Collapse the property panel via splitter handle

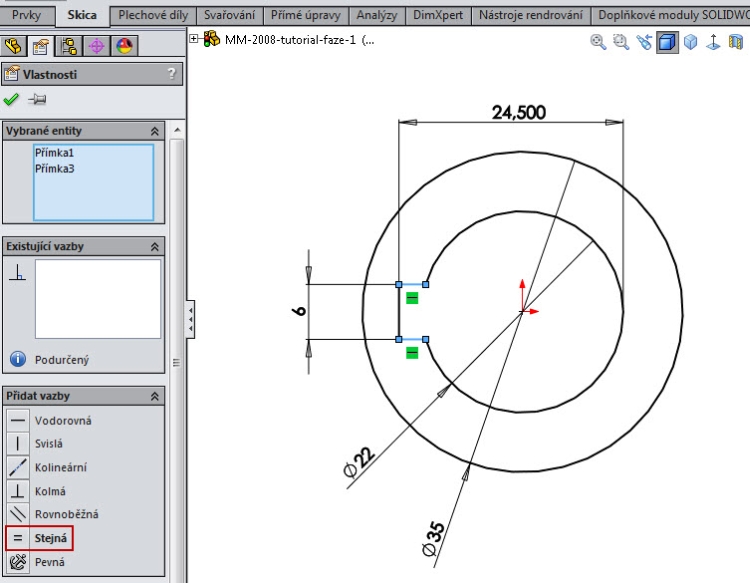coord(190,319)
